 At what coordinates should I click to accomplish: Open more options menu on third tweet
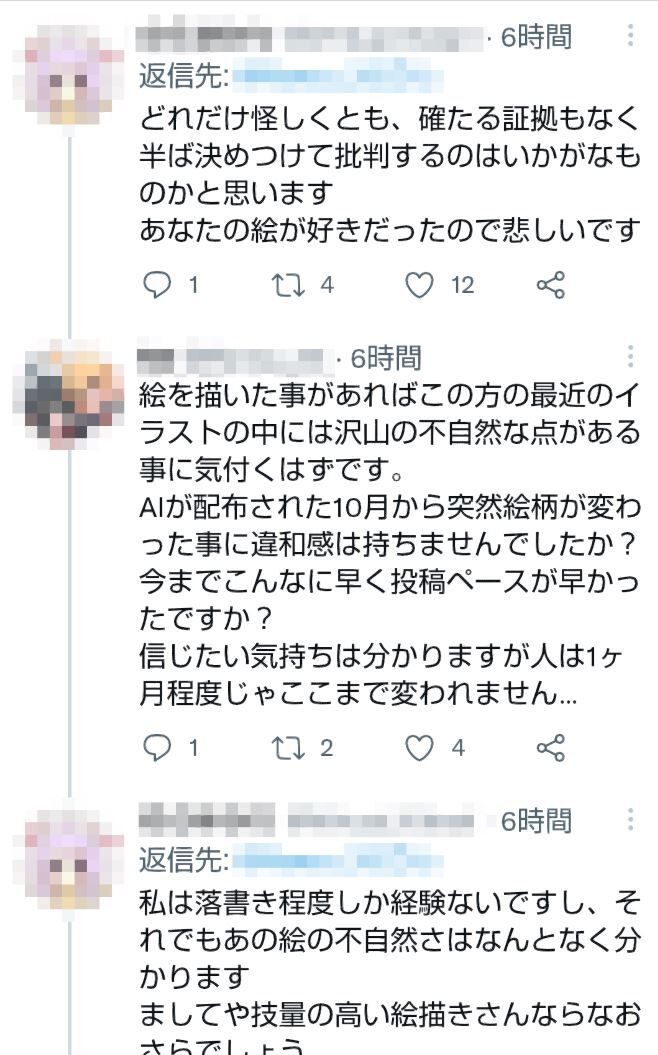point(630,819)
